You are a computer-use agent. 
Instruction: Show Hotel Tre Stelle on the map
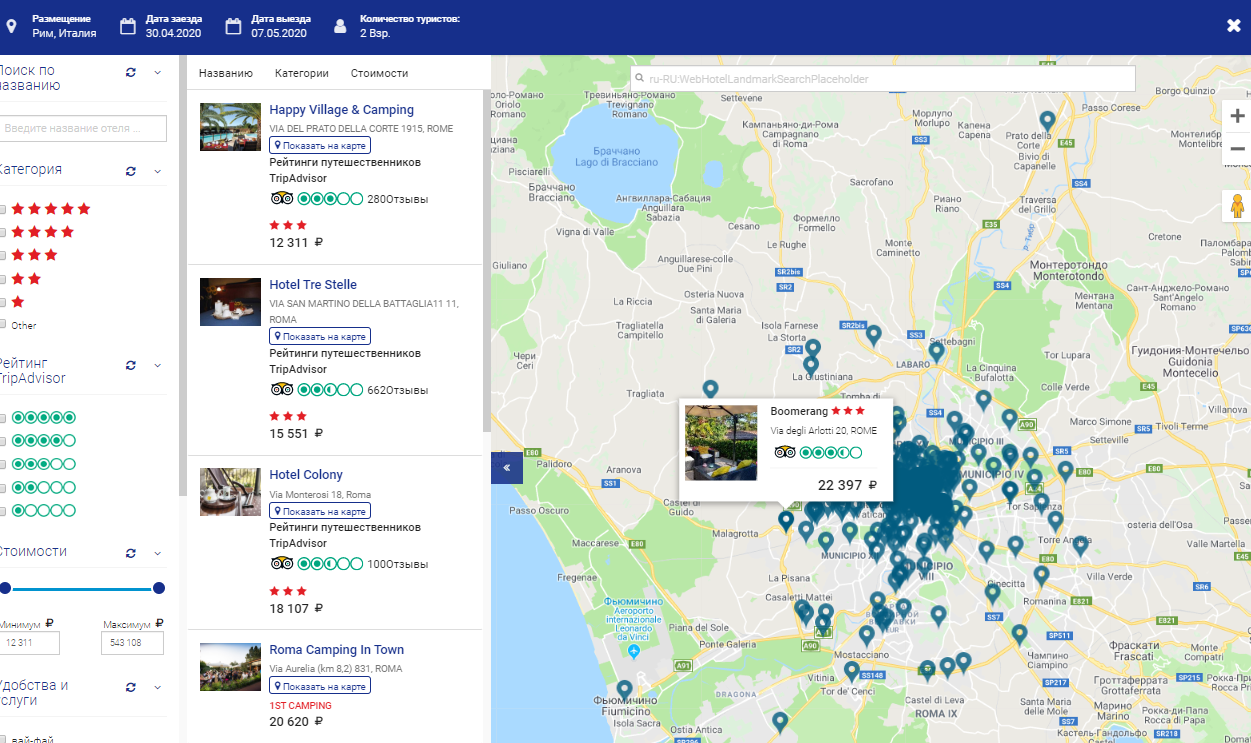point(320,336)
